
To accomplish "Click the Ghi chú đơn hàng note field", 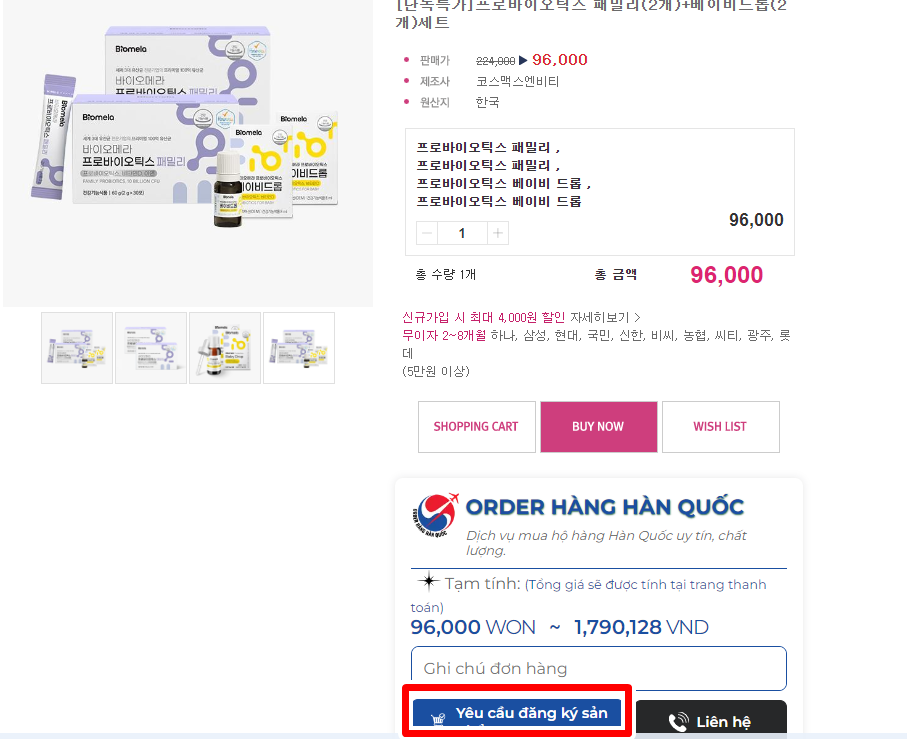I will (599, 669).
